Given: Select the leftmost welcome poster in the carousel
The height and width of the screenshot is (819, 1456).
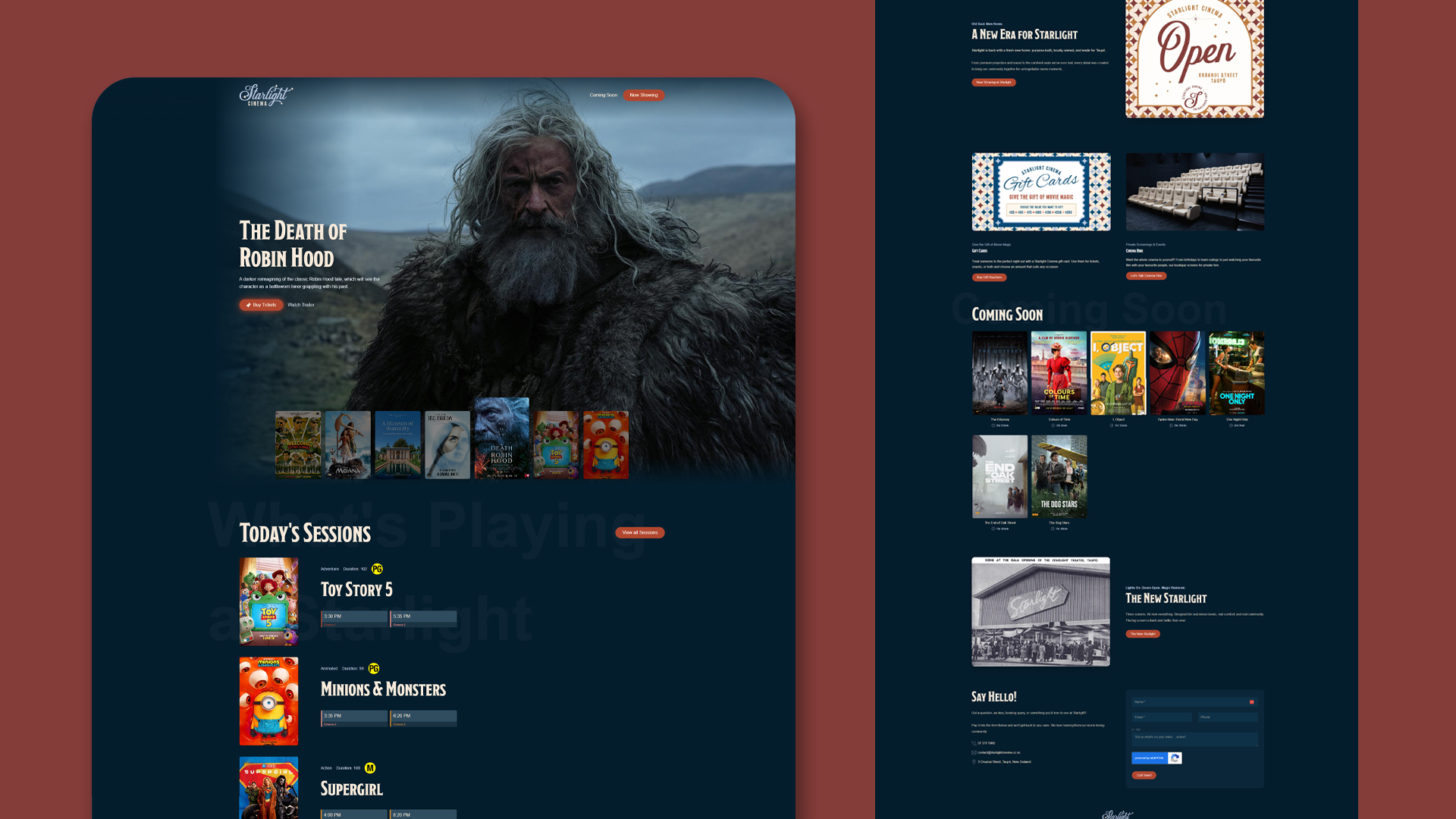Looking at the screenshot, I should pyautogui.click(x=298, y=444).
